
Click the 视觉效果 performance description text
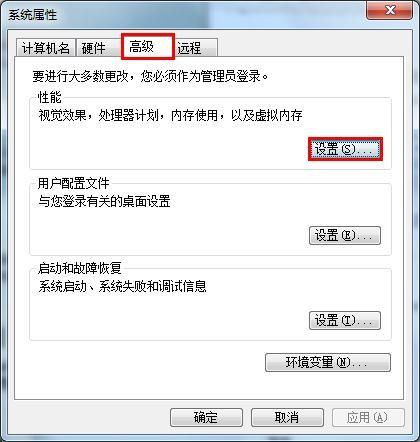pos(170,115)
